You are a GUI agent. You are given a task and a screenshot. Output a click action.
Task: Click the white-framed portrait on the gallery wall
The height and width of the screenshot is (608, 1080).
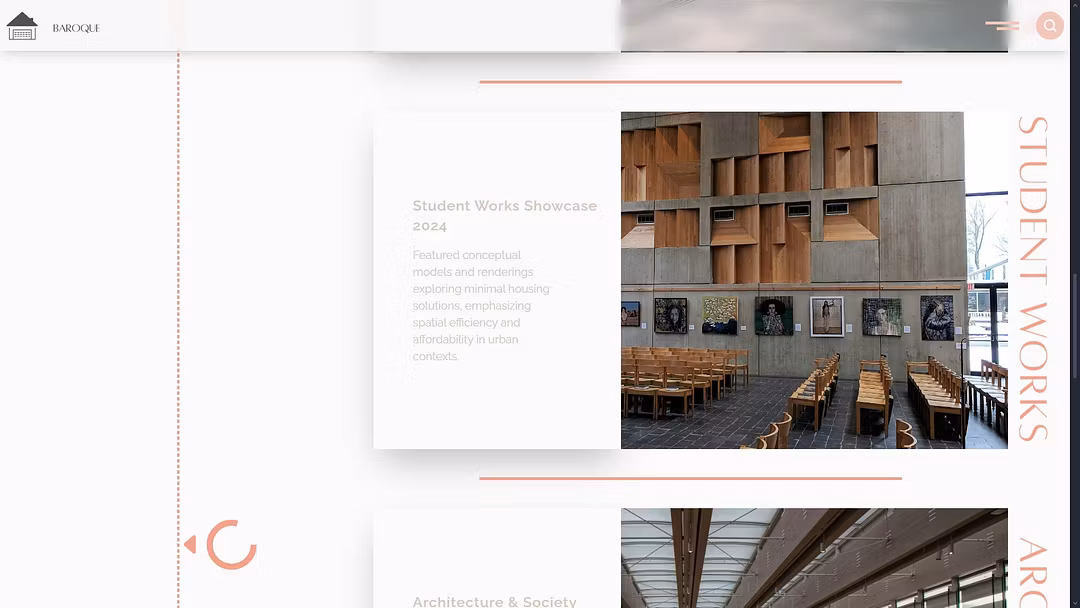(x=826, y=316)
